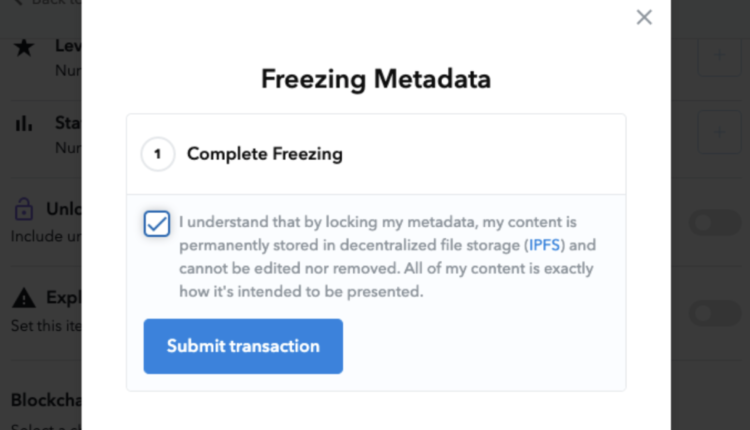Click the Submit transaction button
The height and width of the screenshot is (430, 750).
[x=243, y=346]
